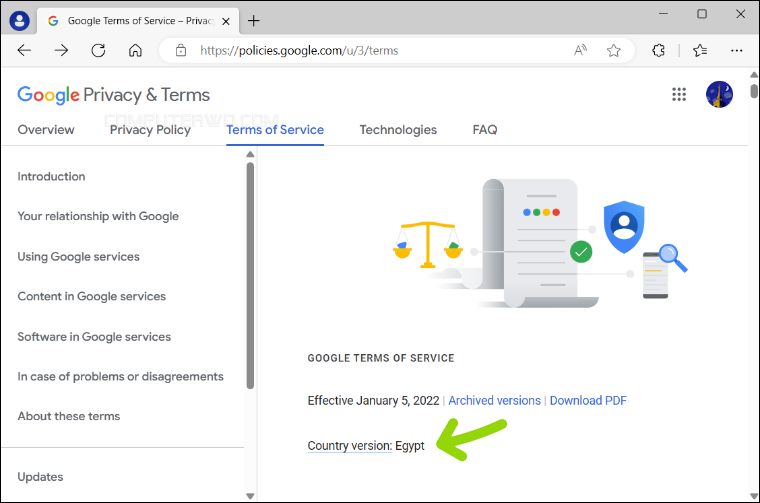Click sidebar scrollbar up arrow
Viewport: 760px width, 503px height.
pos(250,154)
